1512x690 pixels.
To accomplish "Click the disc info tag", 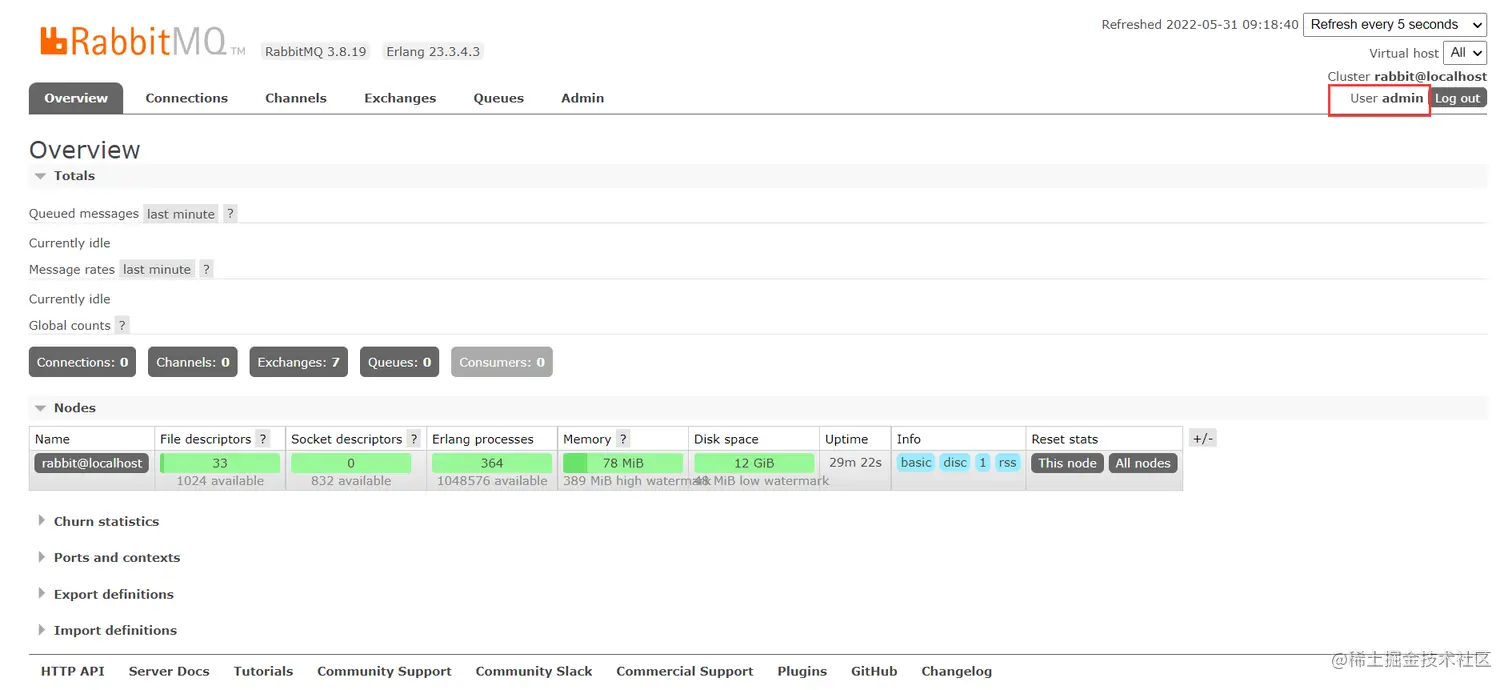I will pyautogui.click(x=955, y=462).
